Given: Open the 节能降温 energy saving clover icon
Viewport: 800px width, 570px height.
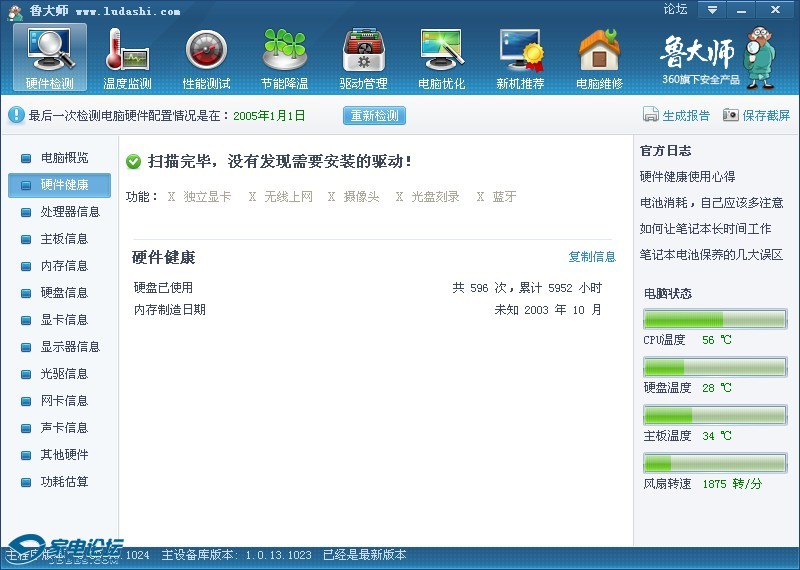Looking at the screenshot, I should click(x=284, y=50).
